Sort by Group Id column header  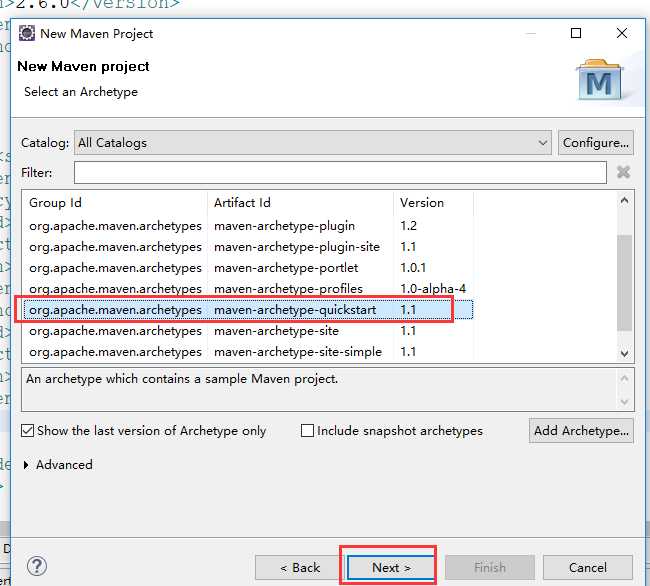click(x=114, y=203)
